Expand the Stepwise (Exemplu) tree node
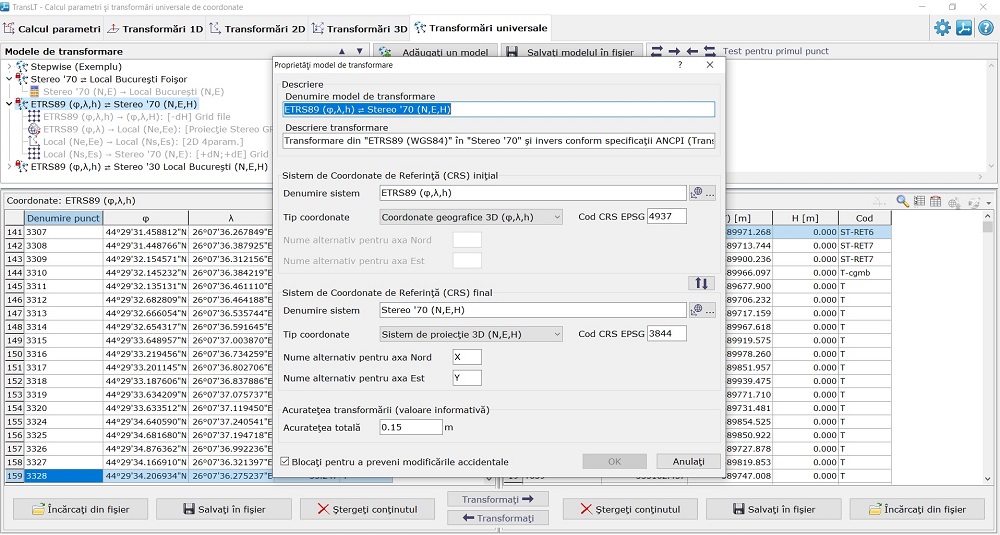This screenshot has width=1000, height=535. pos(9,66)
